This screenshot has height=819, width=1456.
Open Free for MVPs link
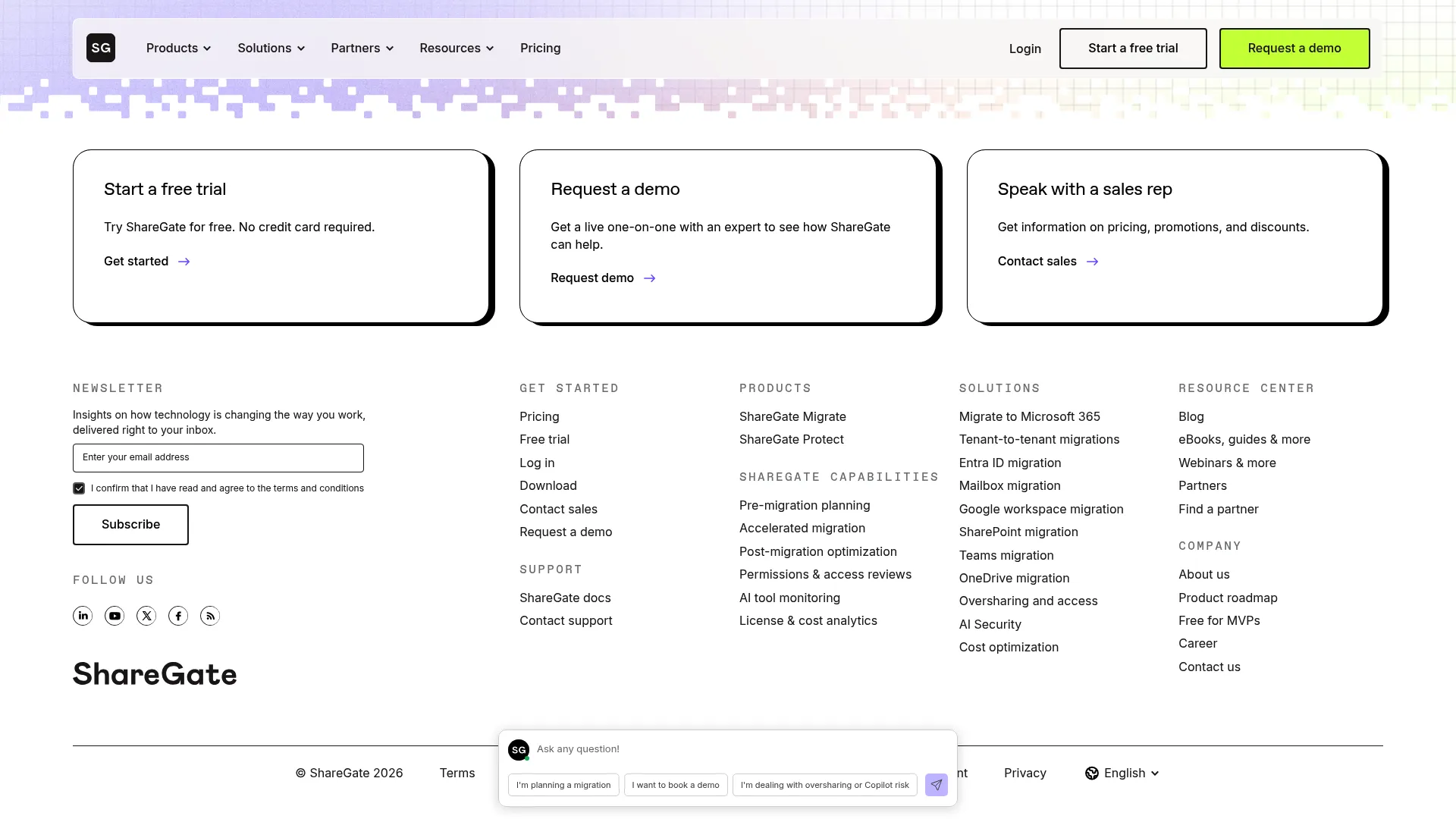tap(1219, 621)
